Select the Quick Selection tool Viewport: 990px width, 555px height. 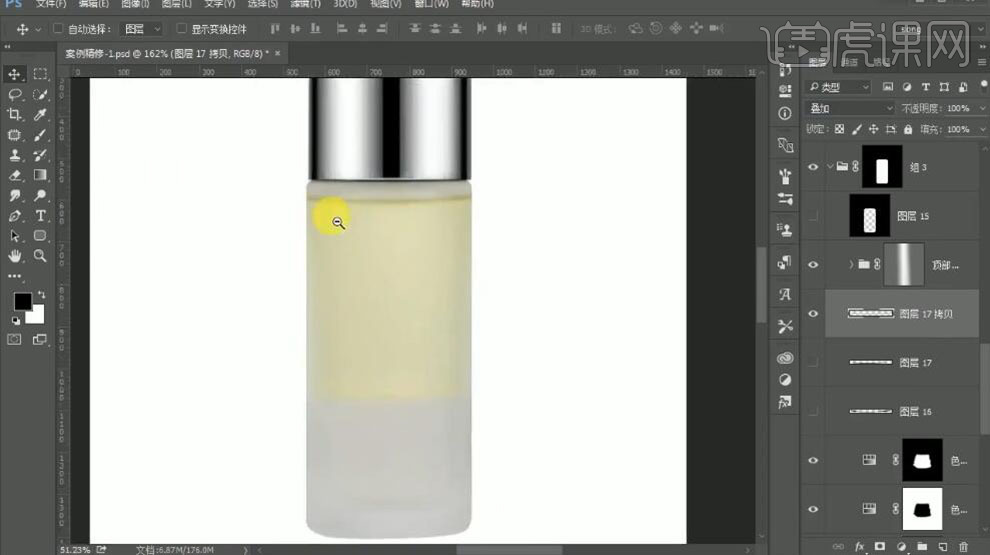click(x=40, y=95)
